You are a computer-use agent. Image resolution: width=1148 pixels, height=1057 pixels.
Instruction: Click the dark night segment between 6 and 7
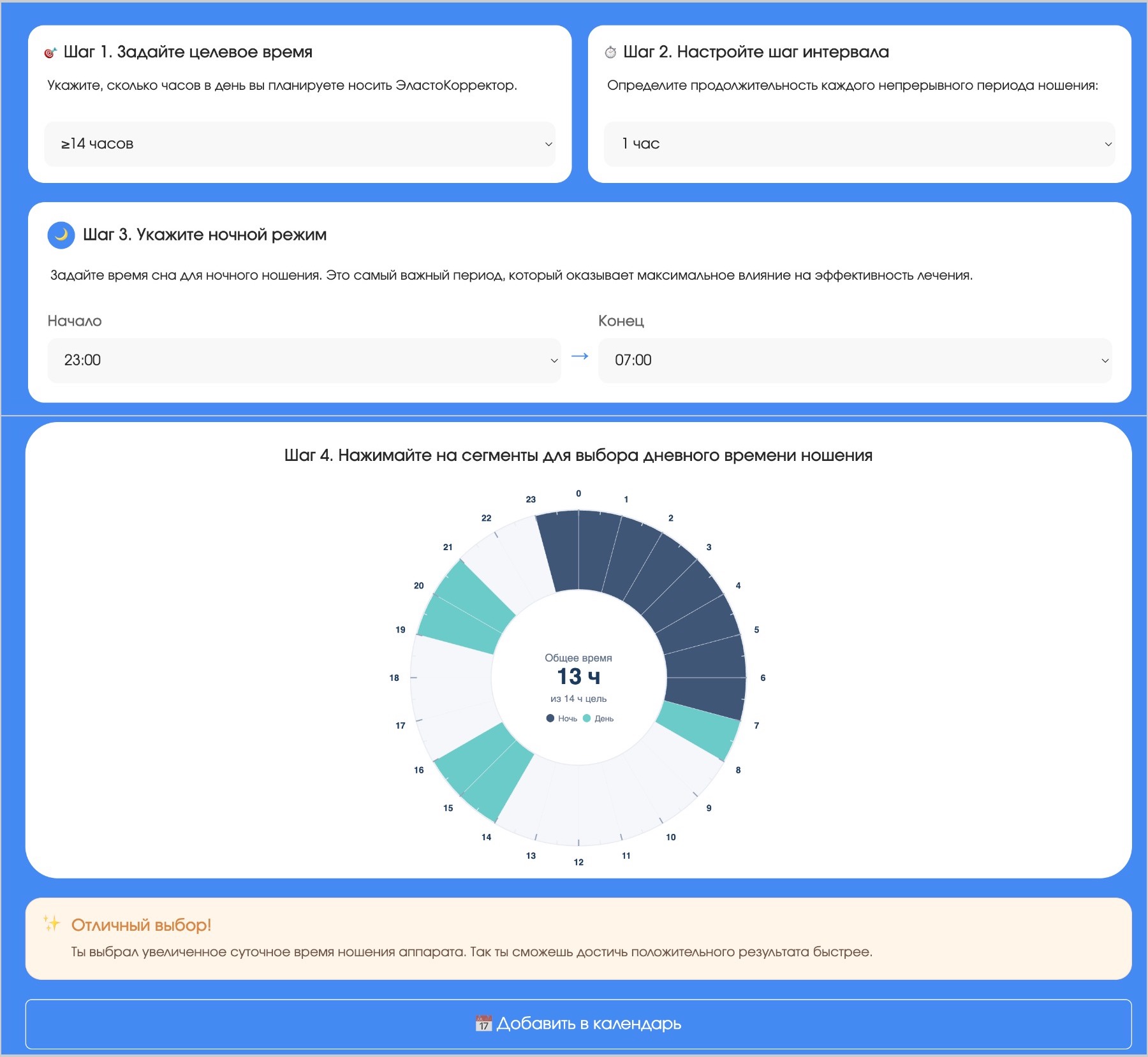705,695
